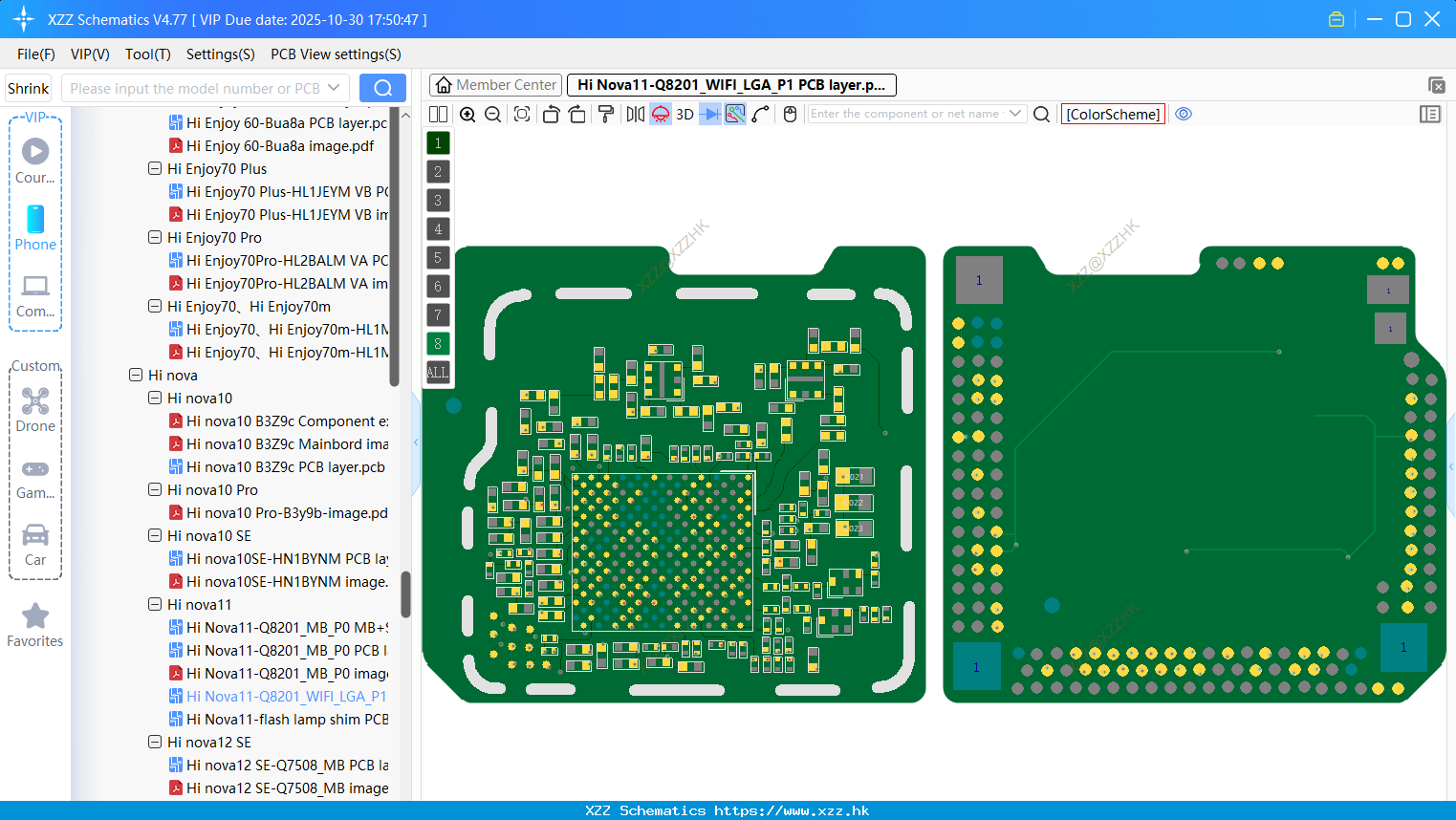Open the Course sidebar icon
This screenshot has height=820, width=1456.
pyautogui.click(x=35, y=160)
